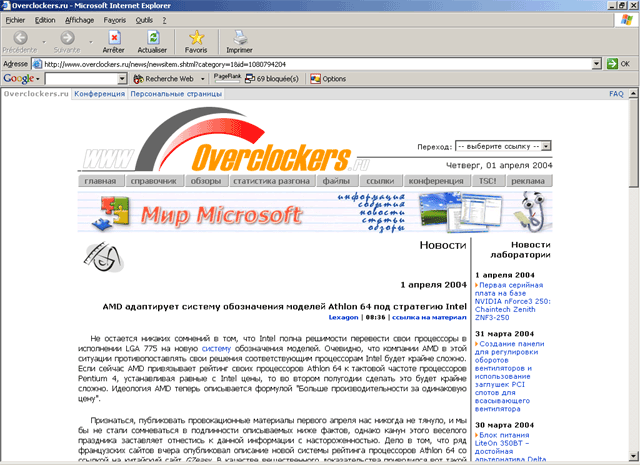This screenshot has height=465, width=640.
Task: Go to the обзоры nav tab
Action: click(x=206, y=181)
